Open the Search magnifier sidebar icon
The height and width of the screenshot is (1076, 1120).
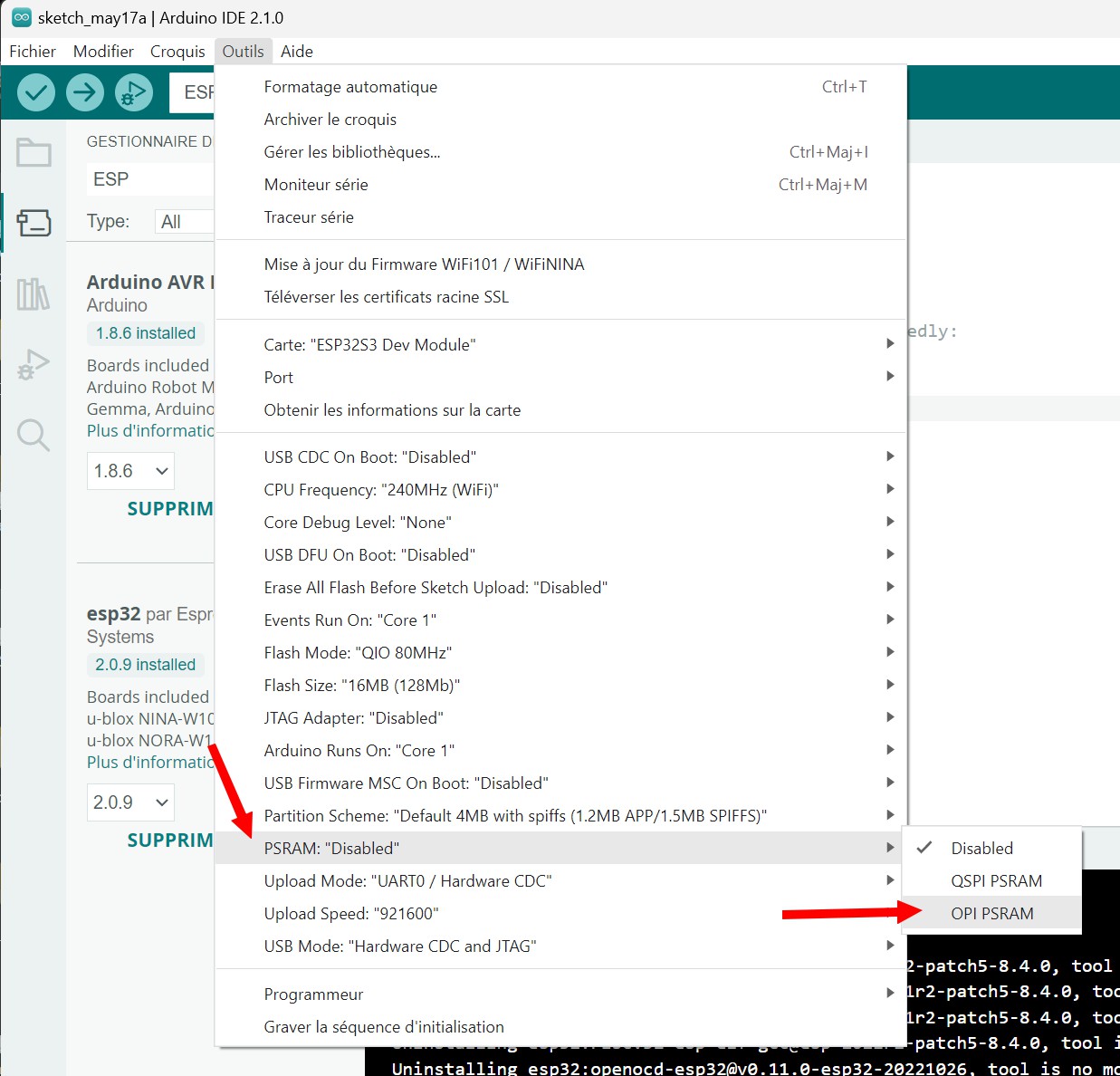tap(34, 436)
